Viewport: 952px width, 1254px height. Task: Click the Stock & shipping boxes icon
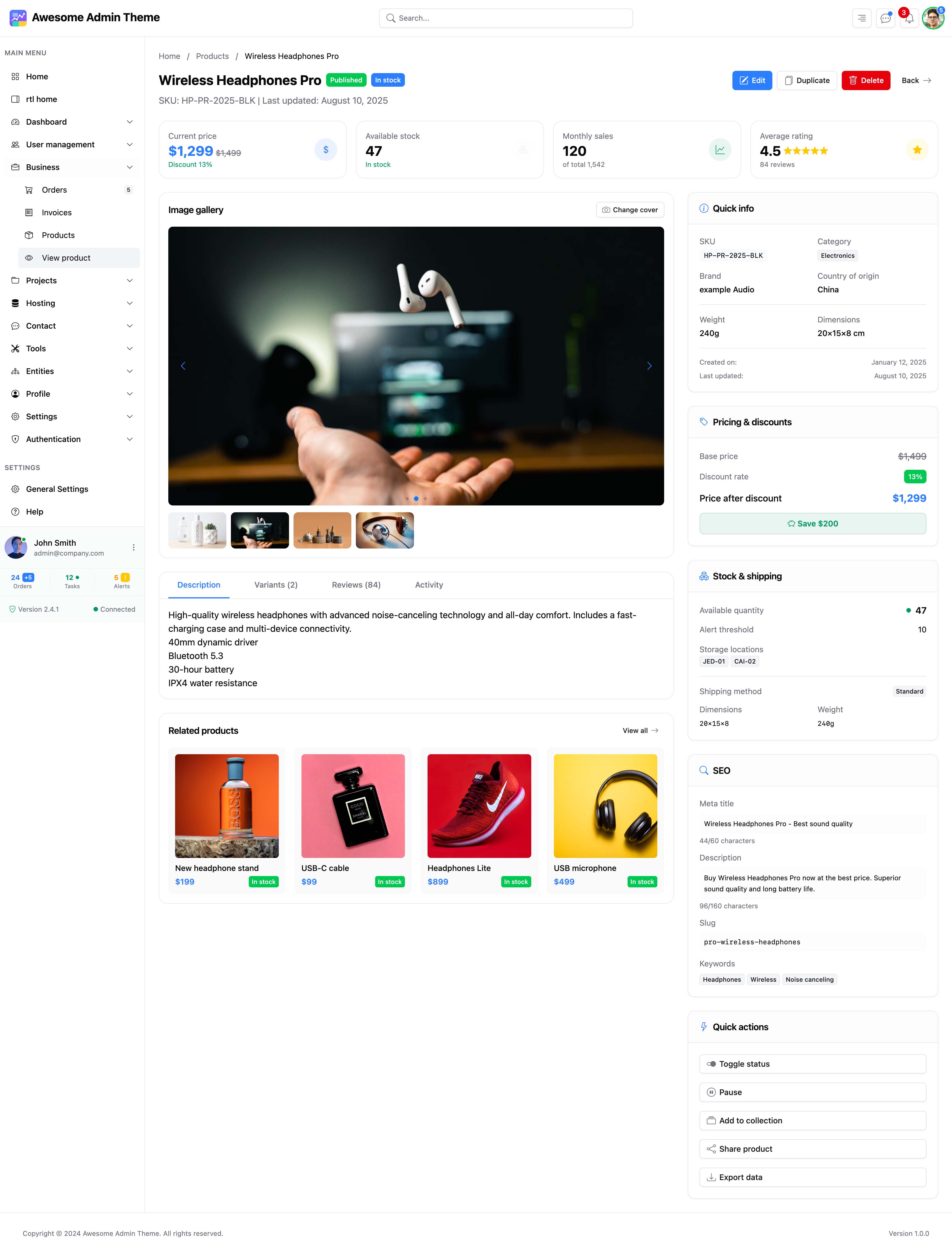(x=704, y=576)
